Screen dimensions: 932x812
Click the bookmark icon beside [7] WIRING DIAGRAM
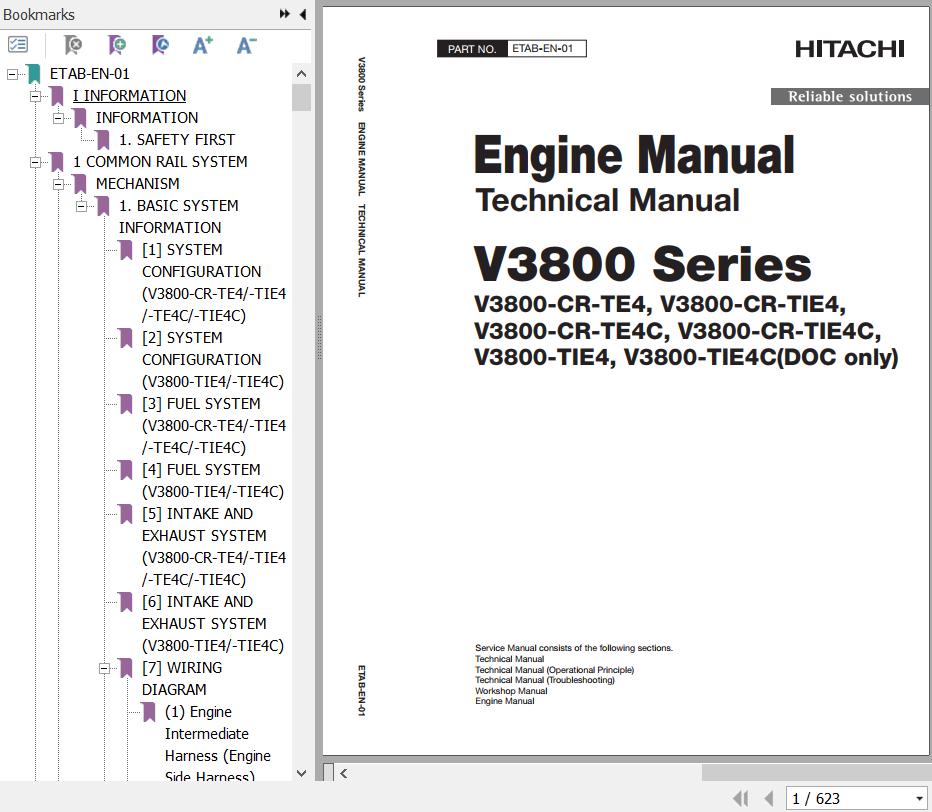coord(126,668)
